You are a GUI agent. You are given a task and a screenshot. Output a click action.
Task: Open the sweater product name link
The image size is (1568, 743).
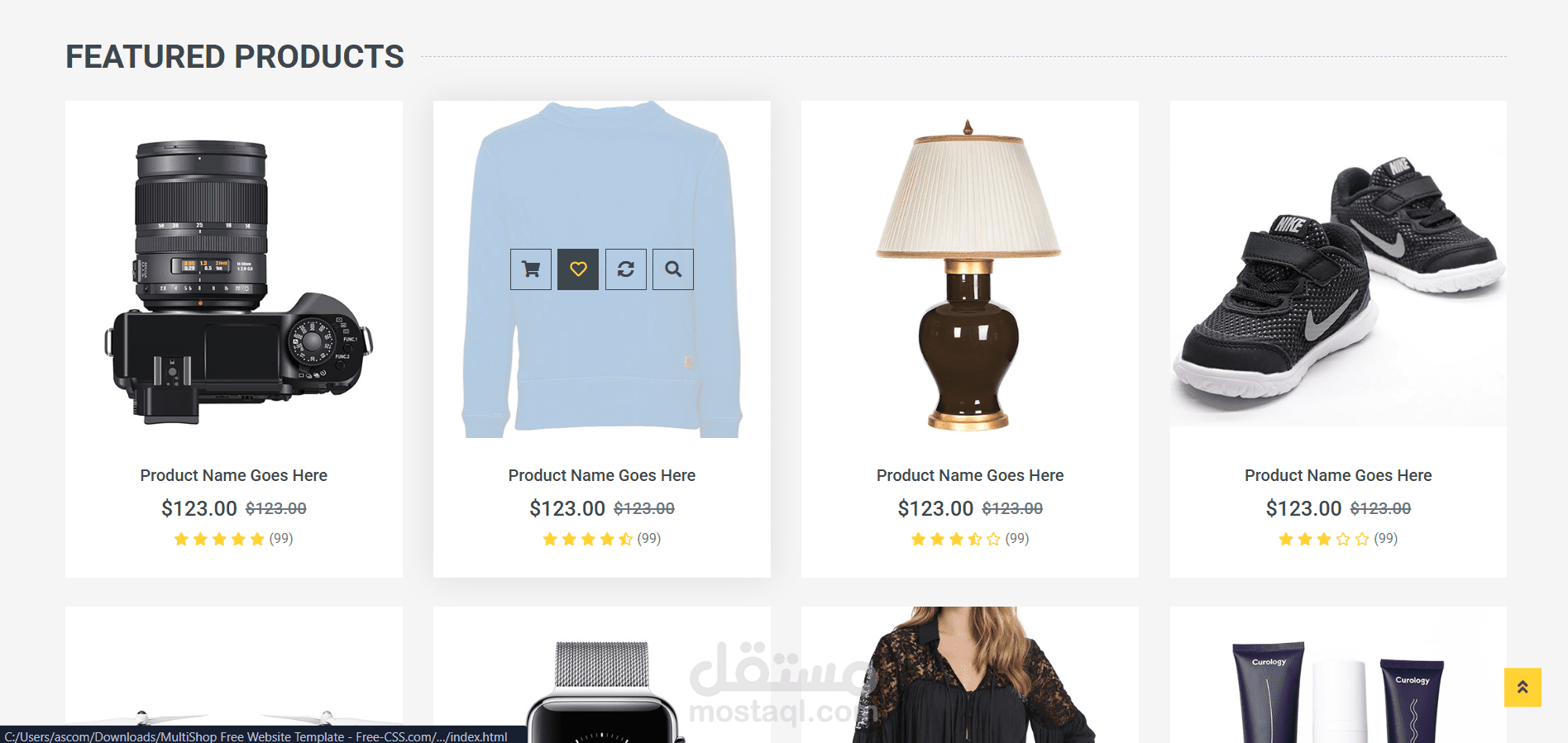tap(602, 475)
